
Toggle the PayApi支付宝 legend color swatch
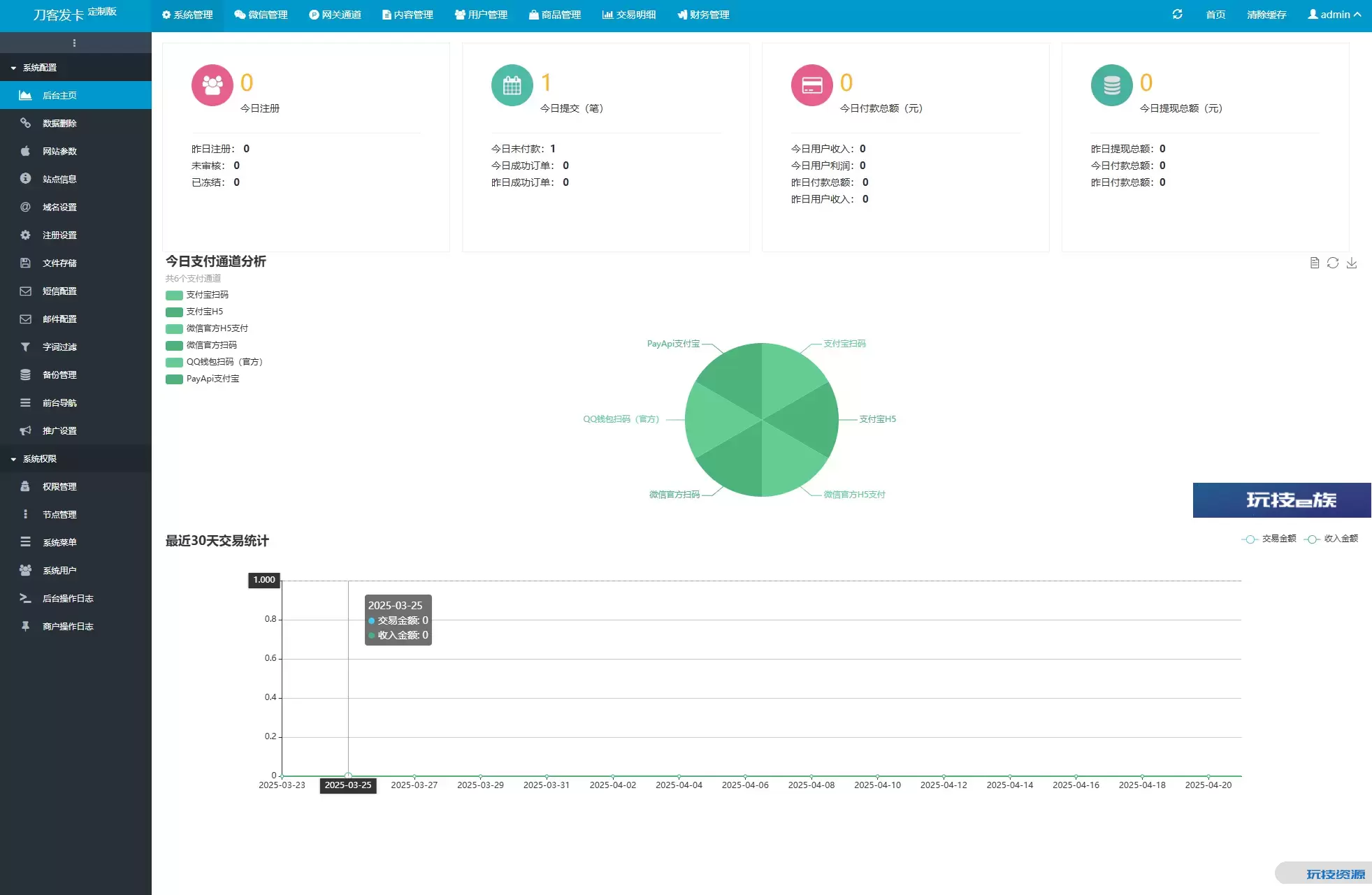(174, 379)
